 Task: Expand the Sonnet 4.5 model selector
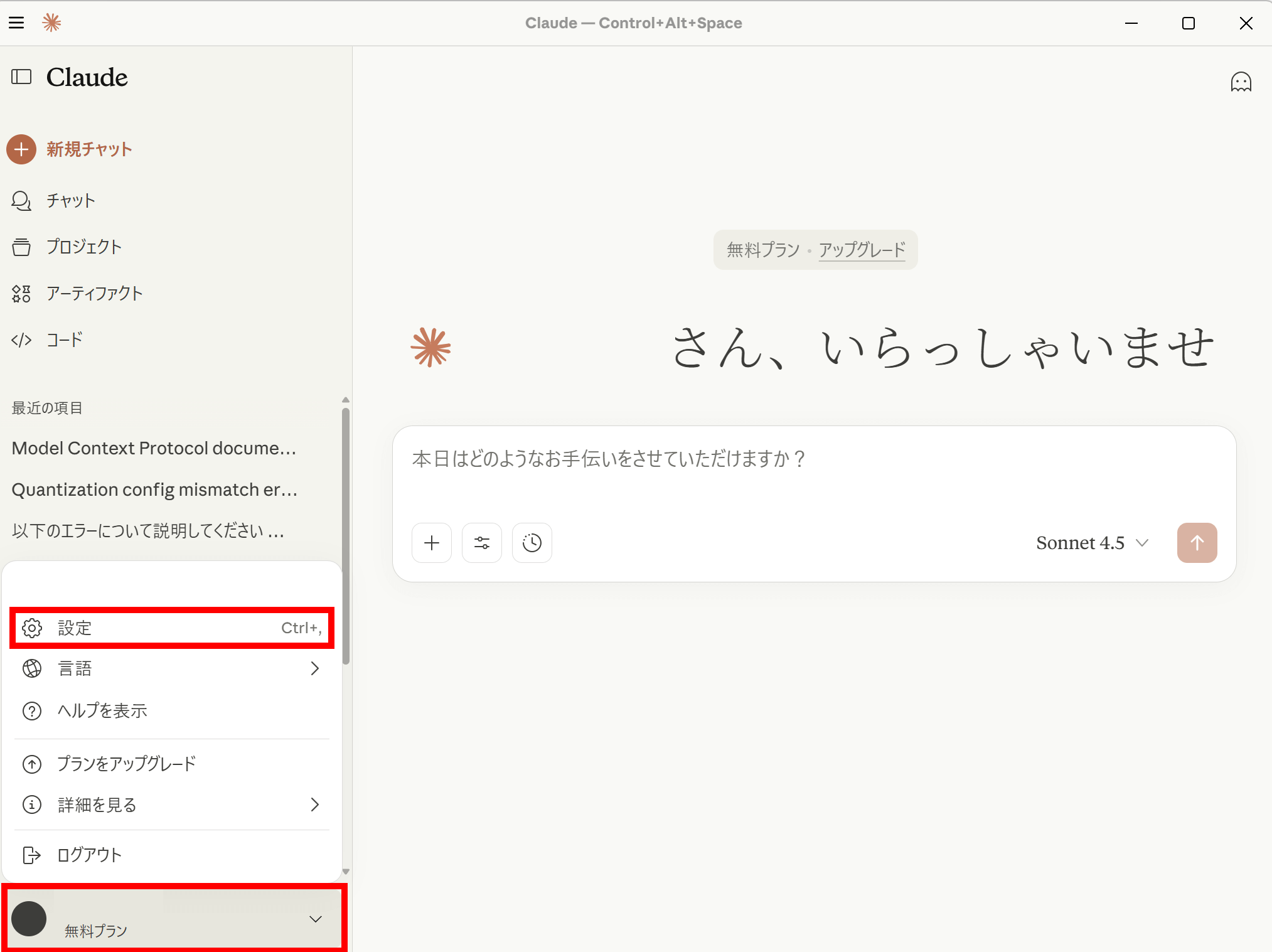tap(1091, 543)
